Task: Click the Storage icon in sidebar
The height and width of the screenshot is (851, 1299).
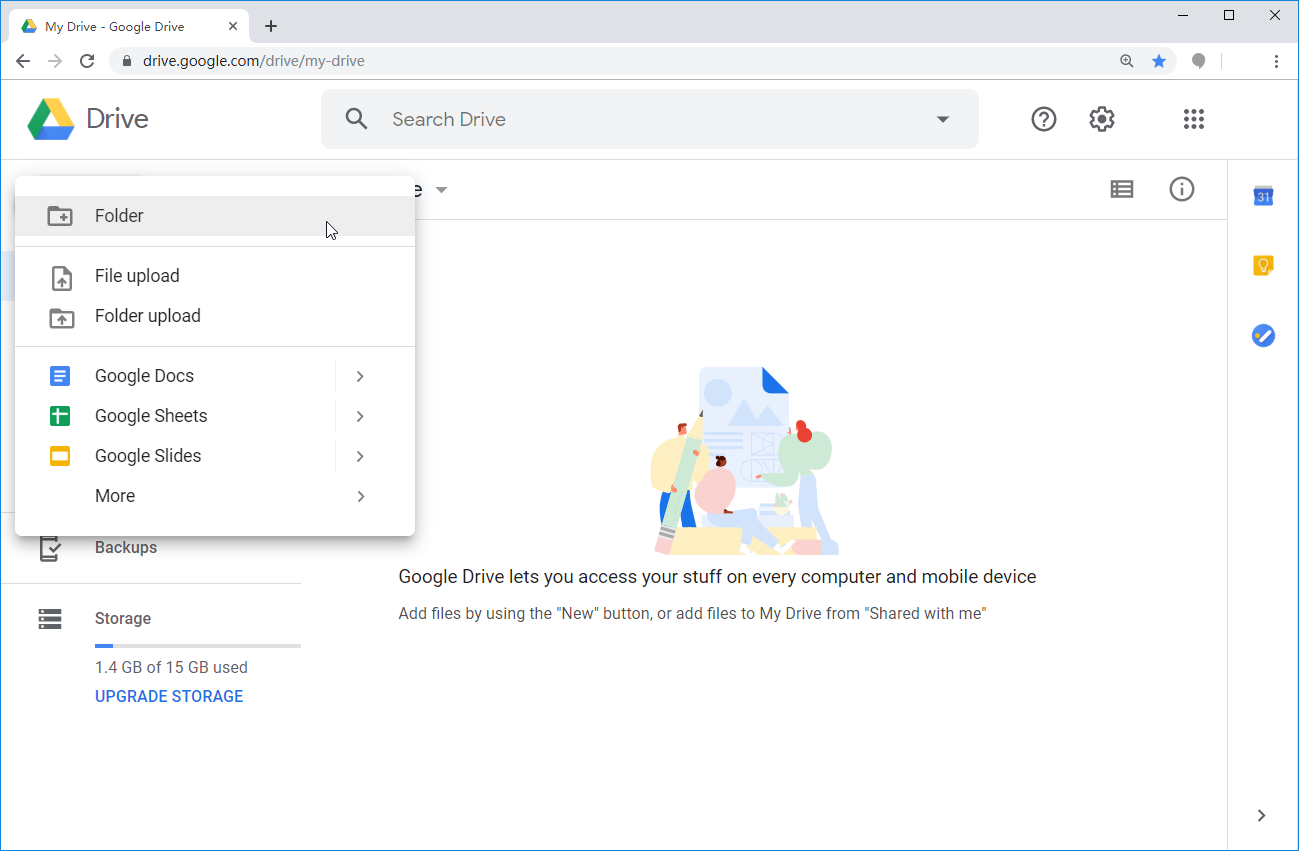Action: point(50,619)
